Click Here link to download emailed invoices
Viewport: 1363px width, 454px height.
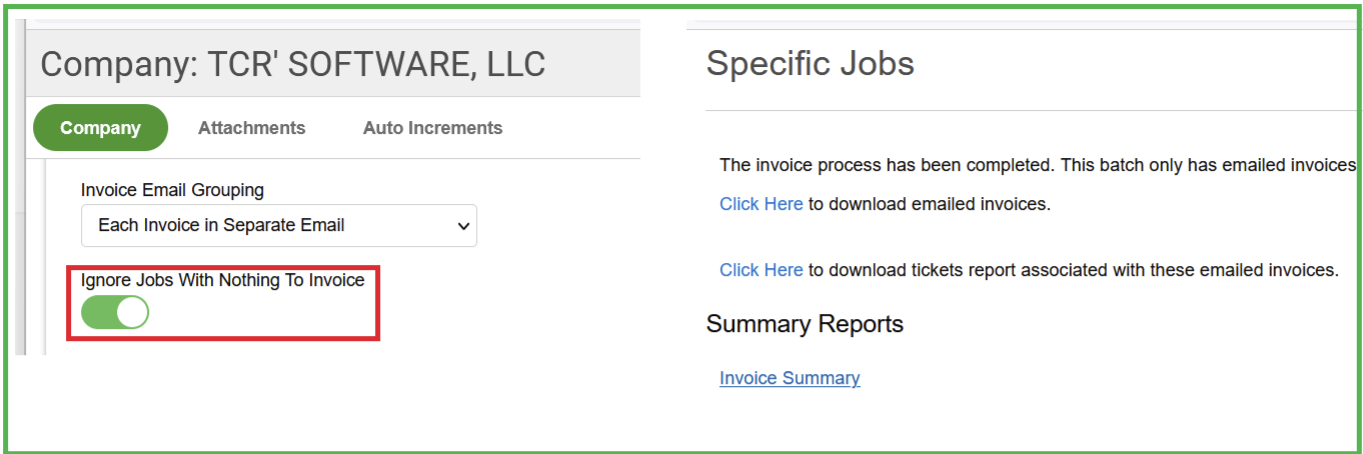(761, 204)
